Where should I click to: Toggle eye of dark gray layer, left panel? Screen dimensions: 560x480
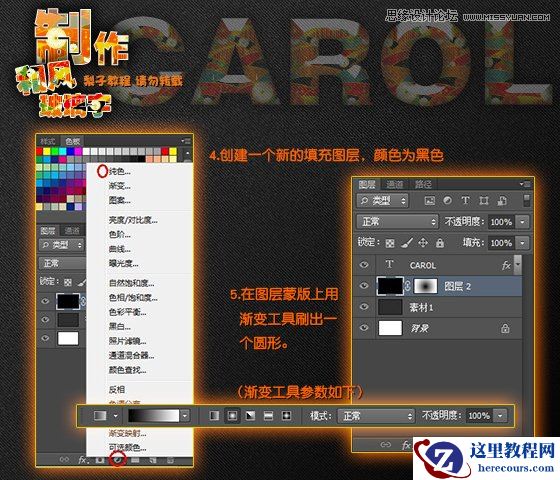coord(45,319)
